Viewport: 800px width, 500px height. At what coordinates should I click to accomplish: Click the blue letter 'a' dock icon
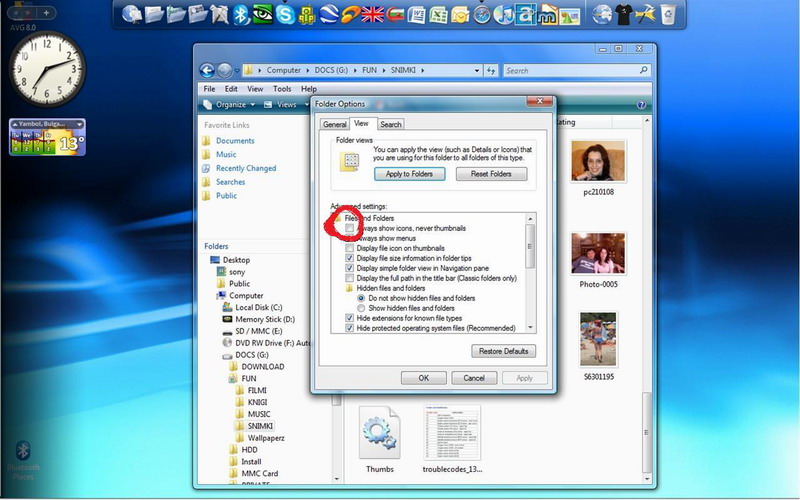point(525,14)
